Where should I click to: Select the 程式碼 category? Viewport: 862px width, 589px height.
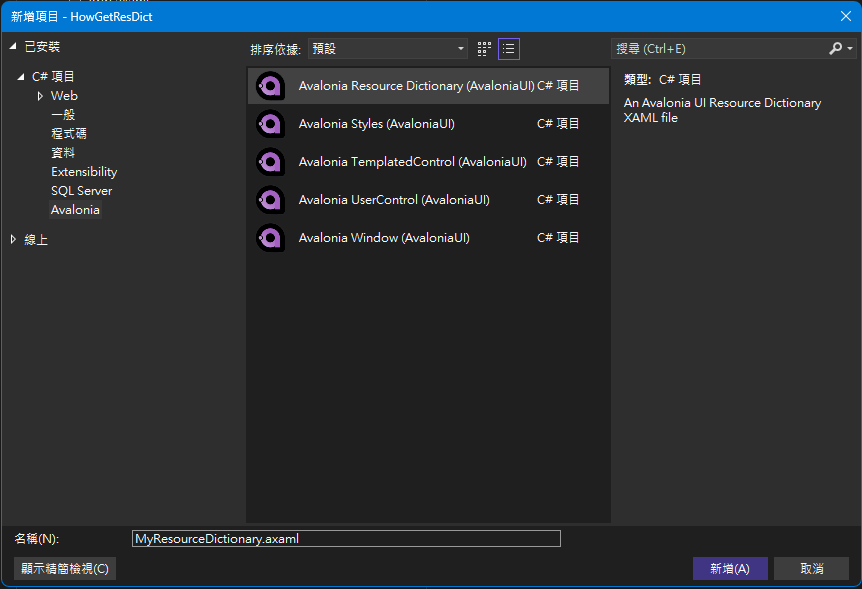pos(69,134)
